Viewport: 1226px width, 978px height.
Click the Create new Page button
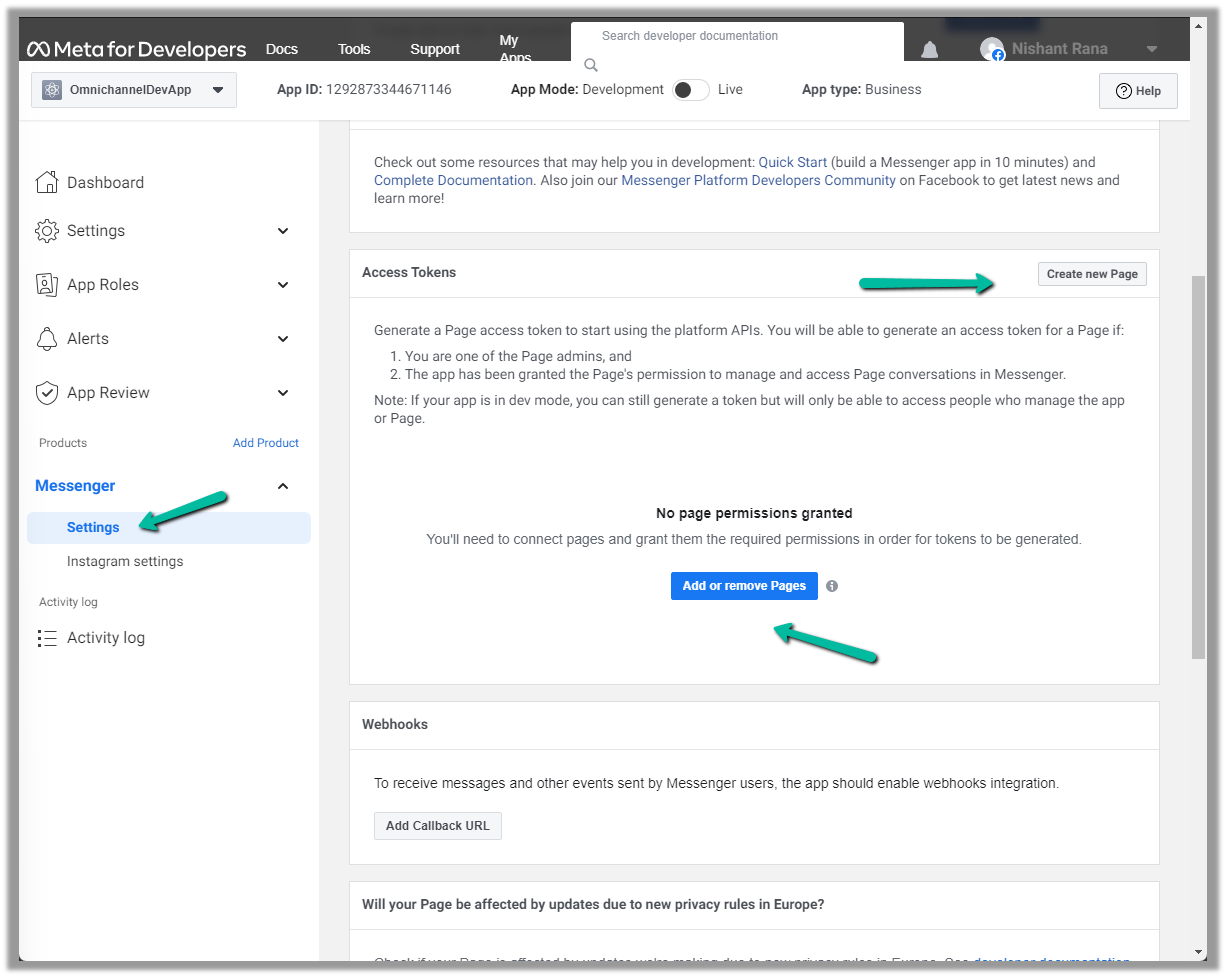[x=1092, y=274]
